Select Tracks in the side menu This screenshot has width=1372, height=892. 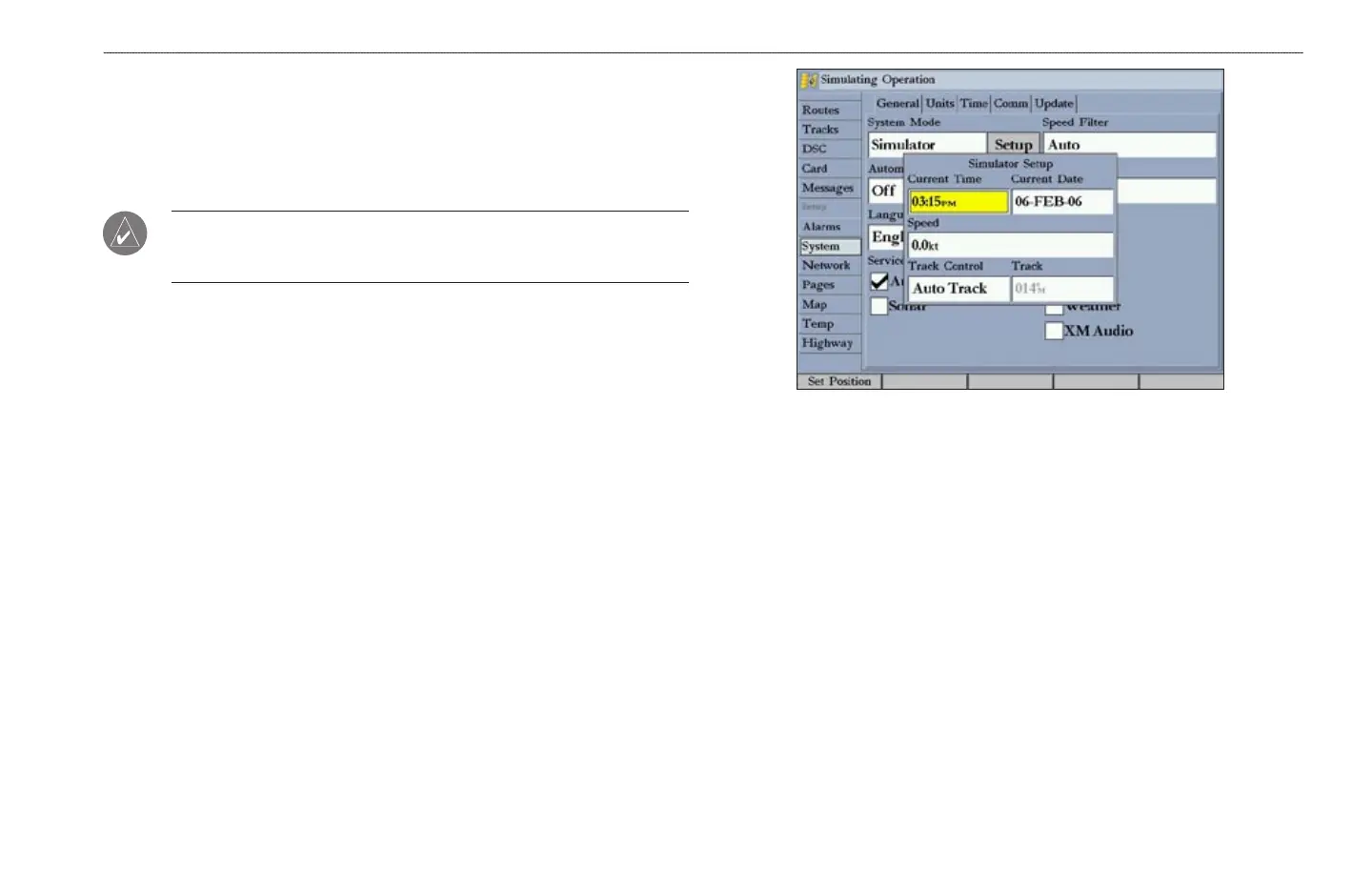(x=830, y=130)
